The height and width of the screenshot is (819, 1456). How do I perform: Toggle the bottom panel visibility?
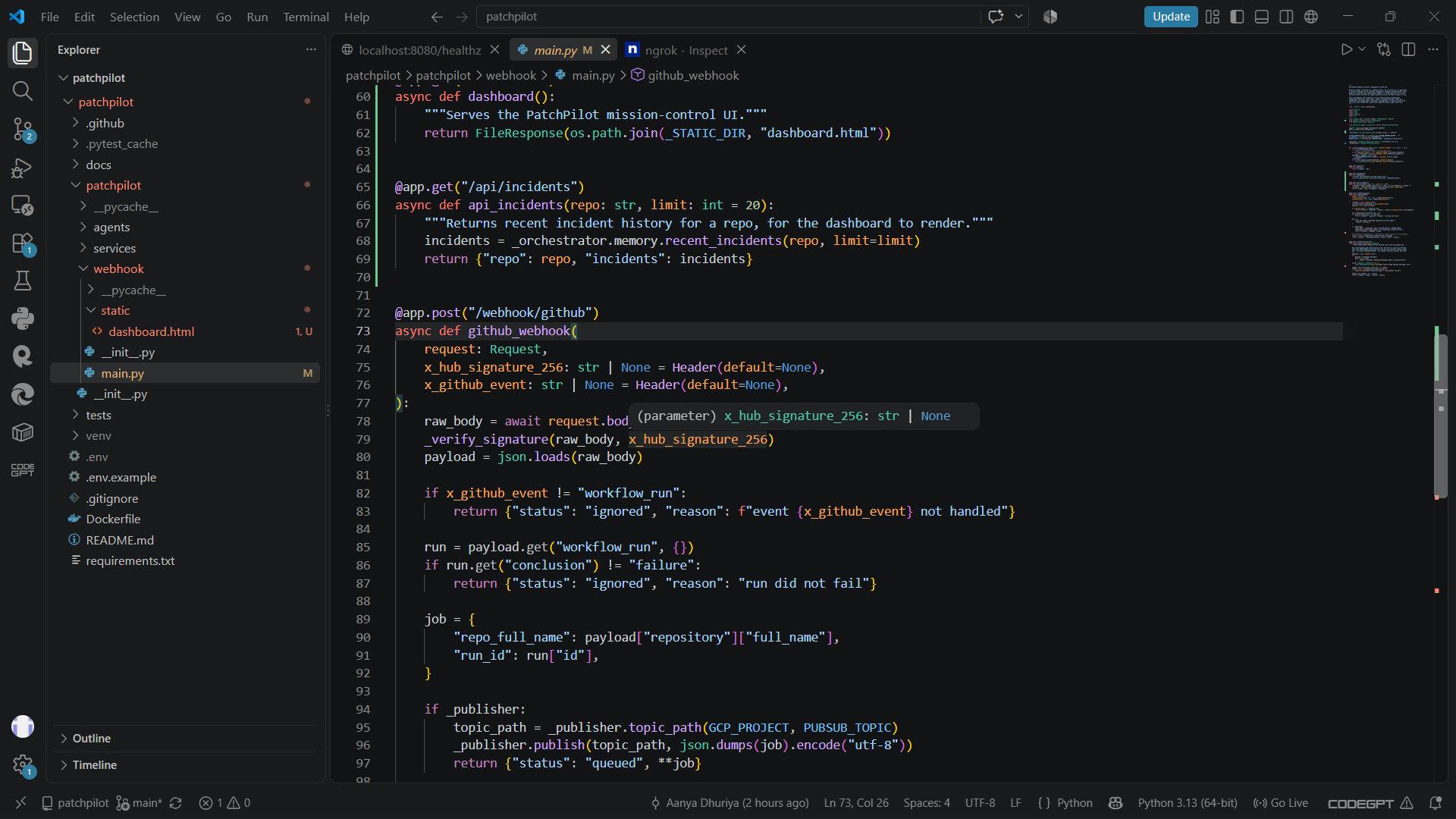tap(1262, 17)
